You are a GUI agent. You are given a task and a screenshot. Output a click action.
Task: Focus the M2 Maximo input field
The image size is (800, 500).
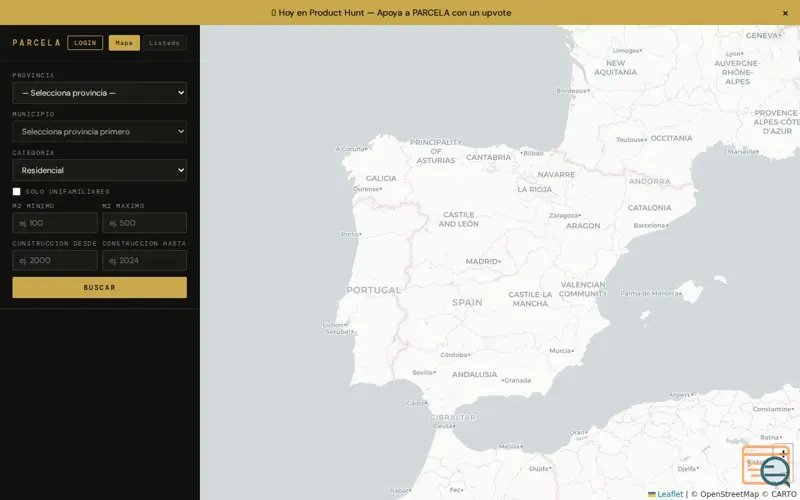point(144,223)
